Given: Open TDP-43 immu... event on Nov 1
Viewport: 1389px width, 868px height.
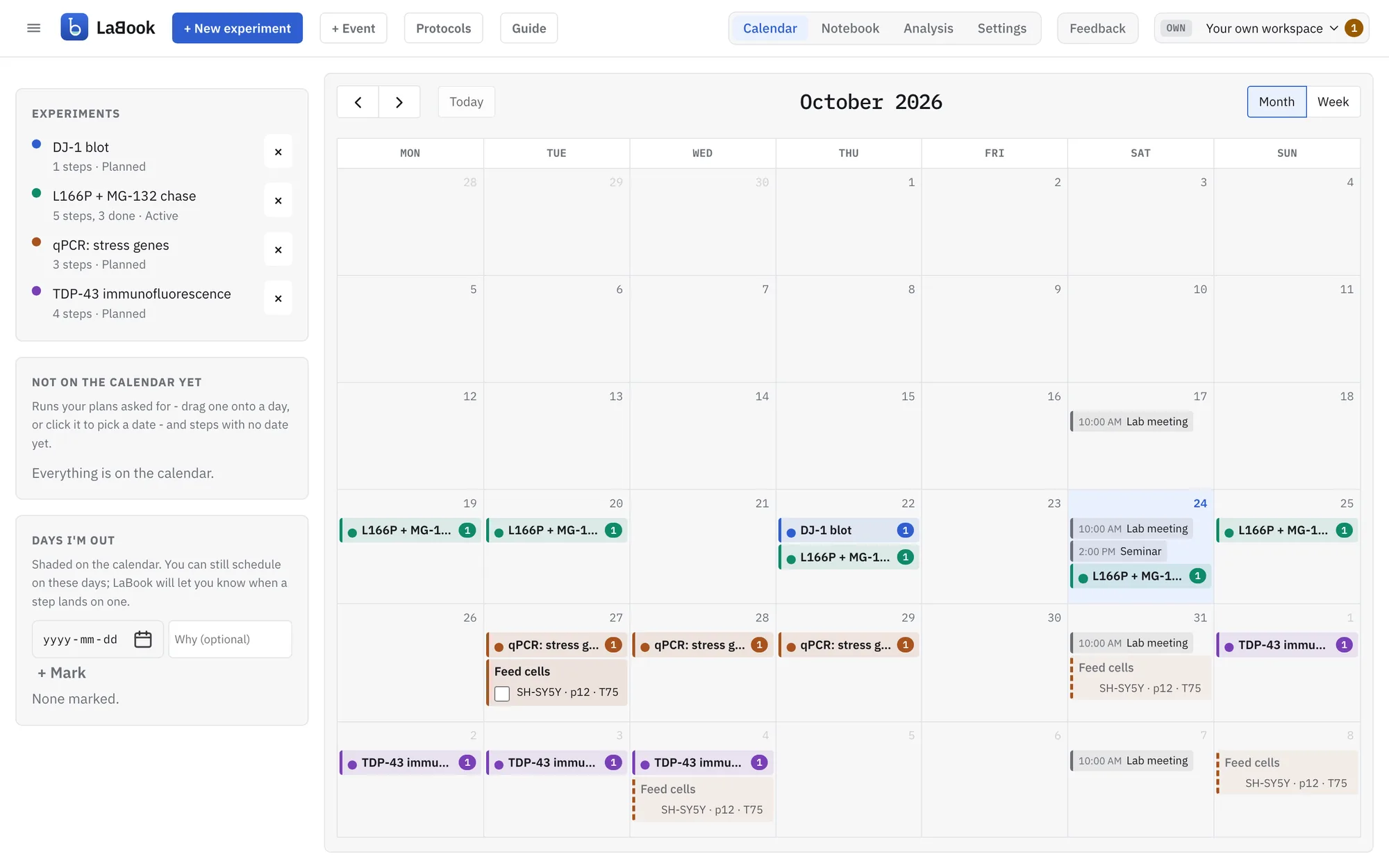Looking at the screenshot, I should click(x=1287, y=645).
